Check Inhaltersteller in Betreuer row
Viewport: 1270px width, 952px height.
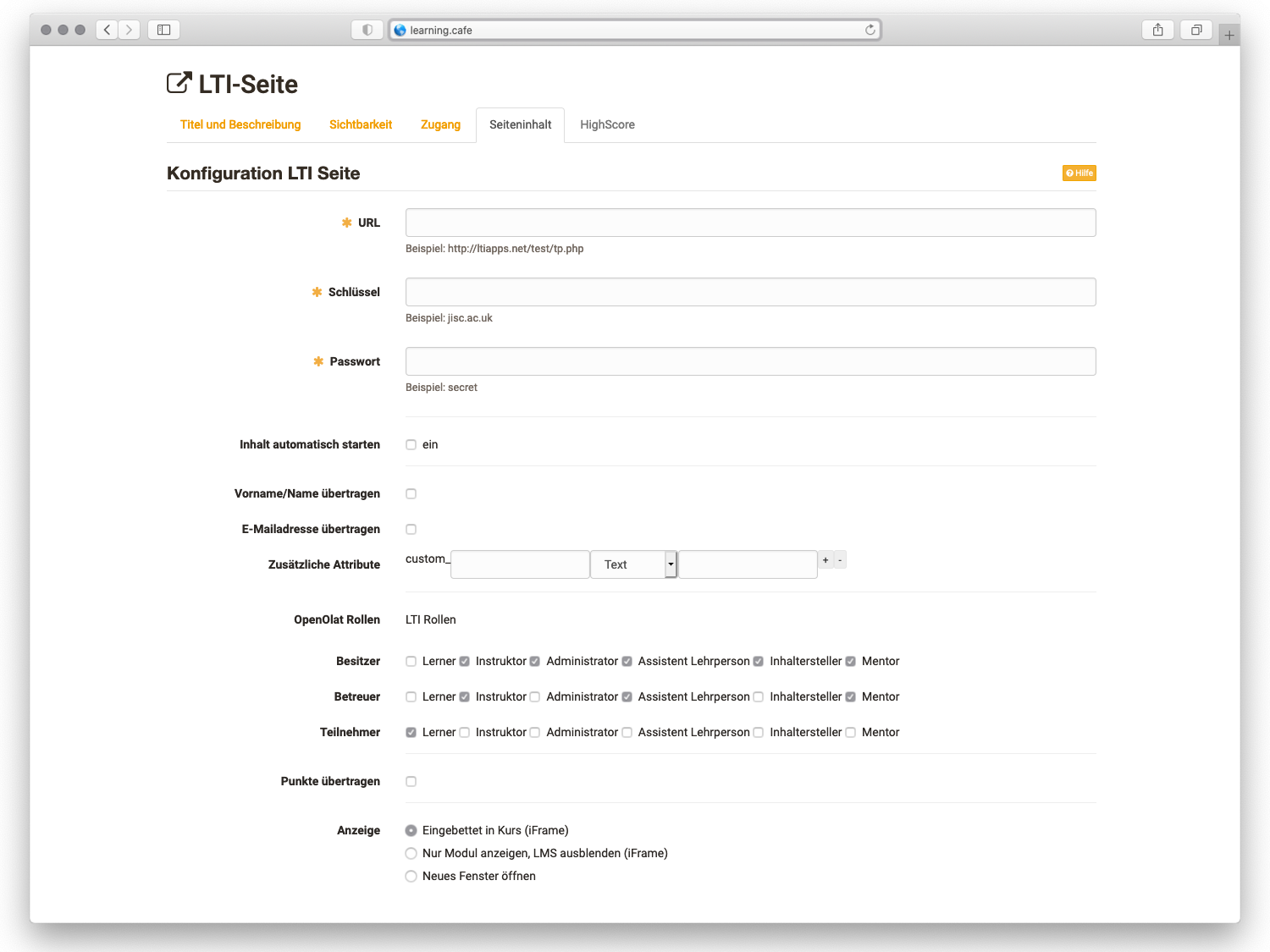[758, 696]
